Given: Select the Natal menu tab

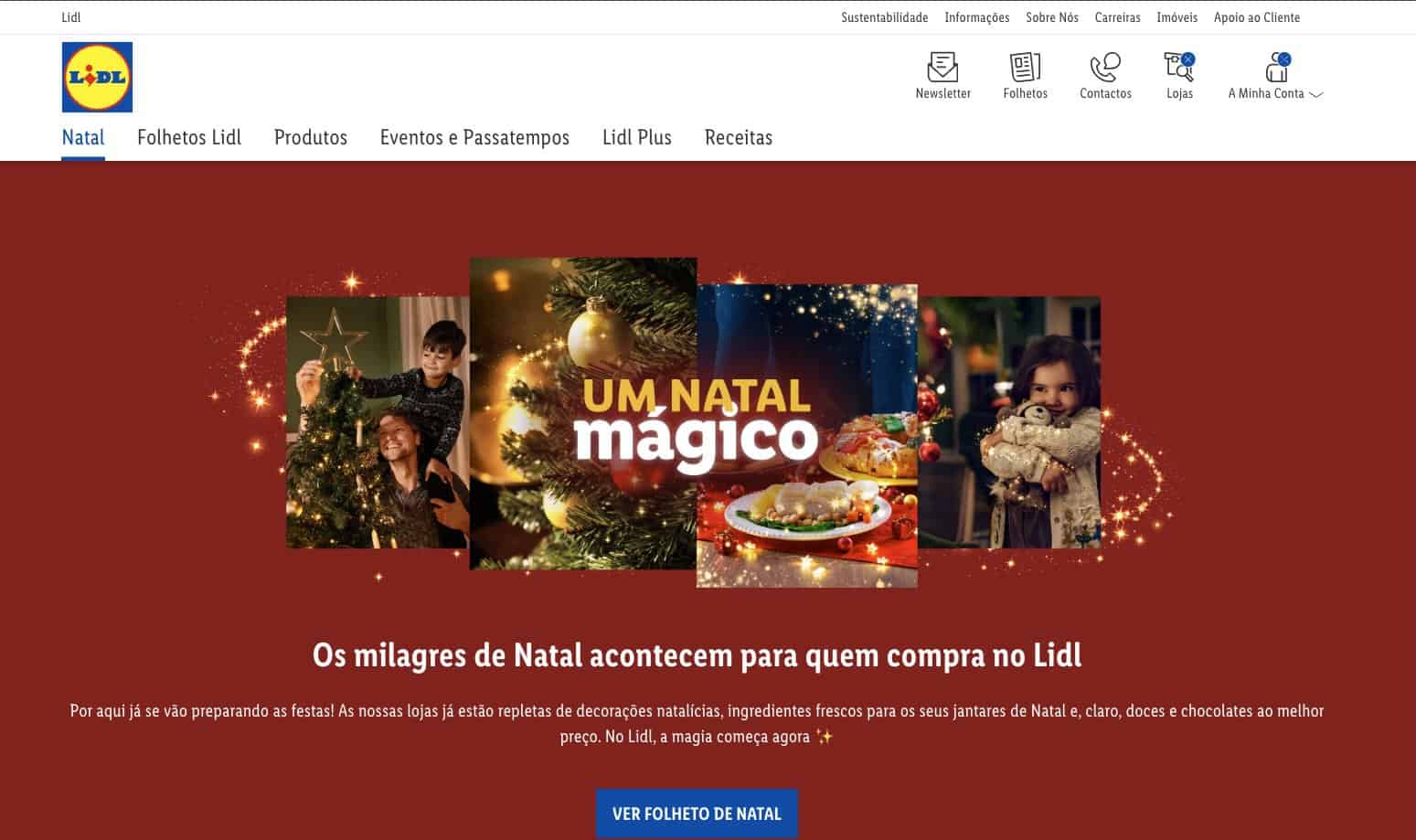Looking at the screenshot, I should 83,137.
